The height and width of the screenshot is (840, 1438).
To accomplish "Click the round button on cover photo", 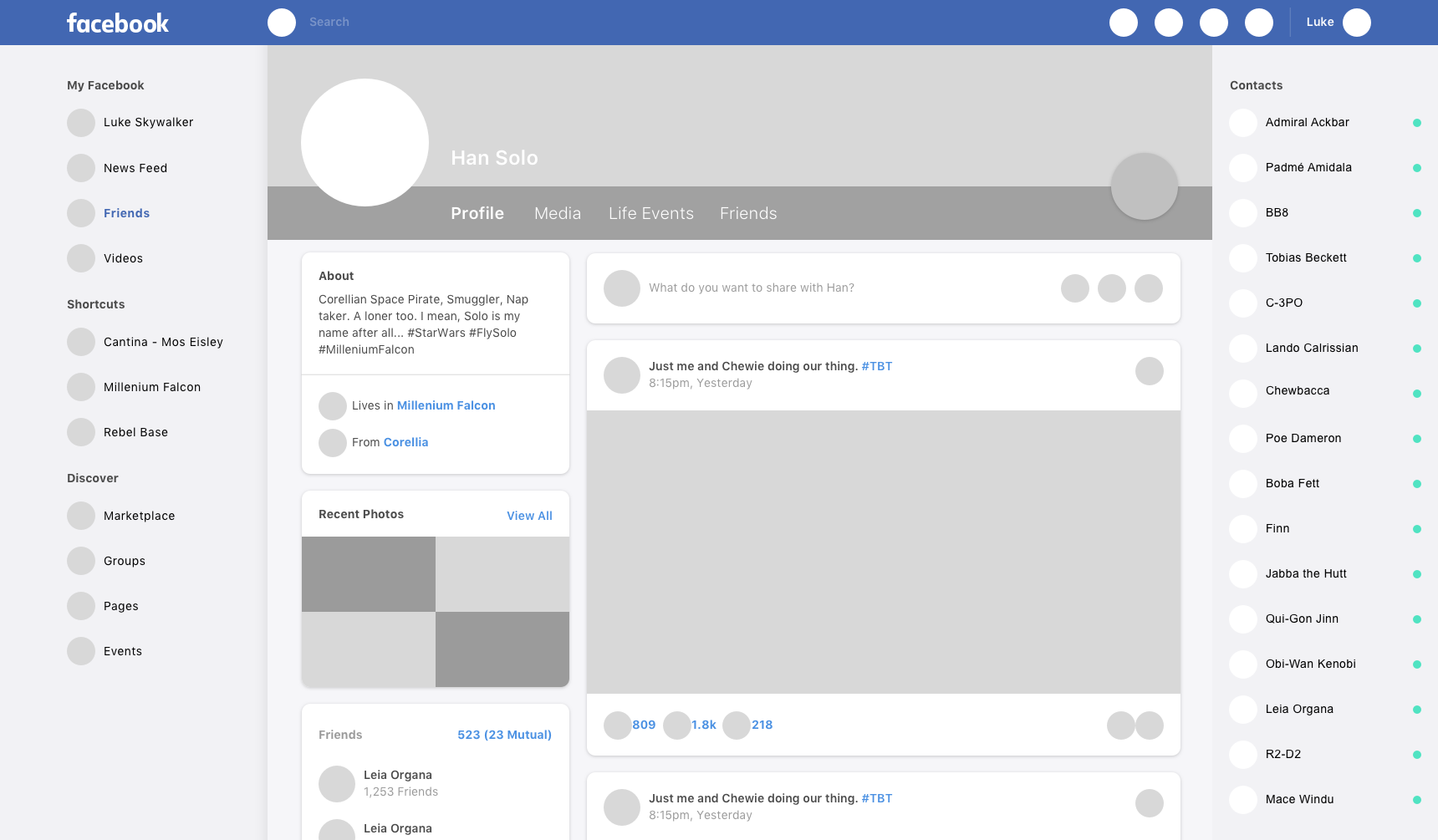I will (x=1145, y=186).
